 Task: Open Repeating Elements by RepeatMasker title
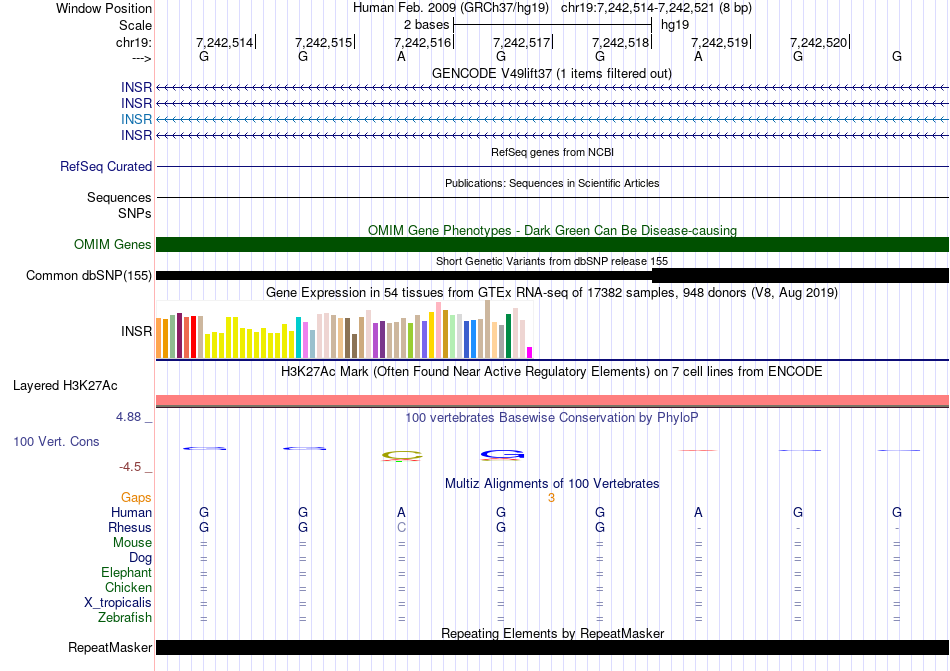coord(552,633)
